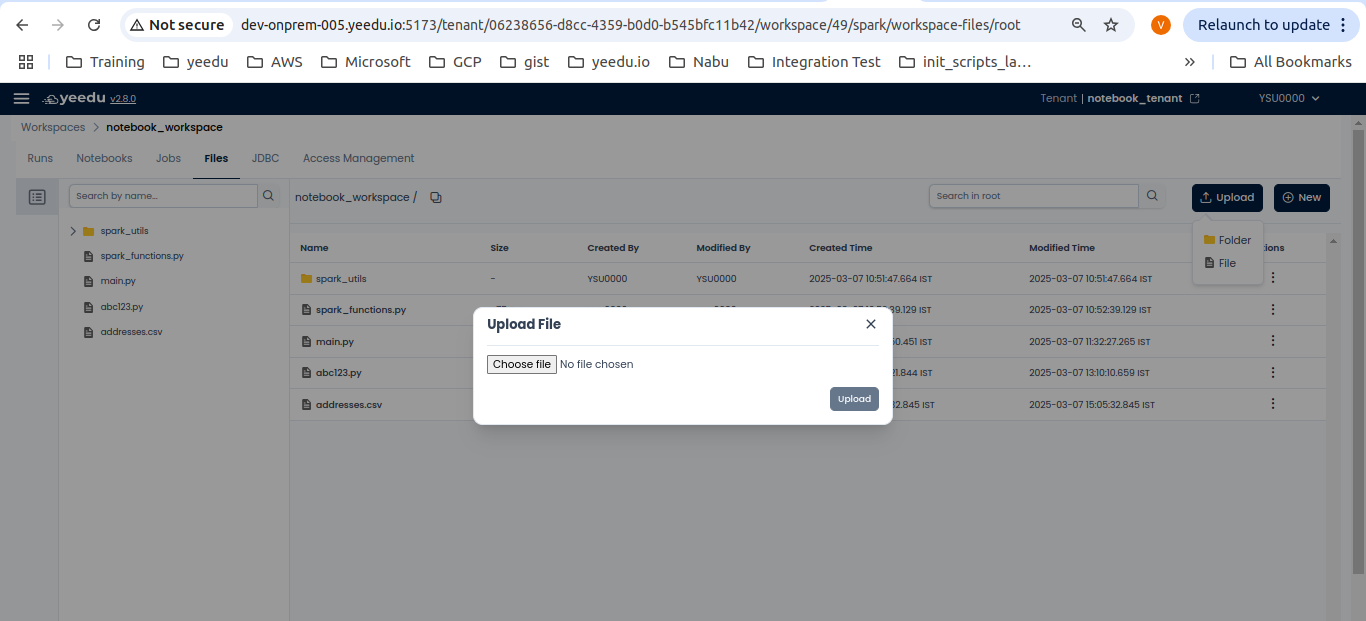Expand spark_utils folder in the tree
The height and width of the screenshot is (621, 1366).
[x=73, y=231]
